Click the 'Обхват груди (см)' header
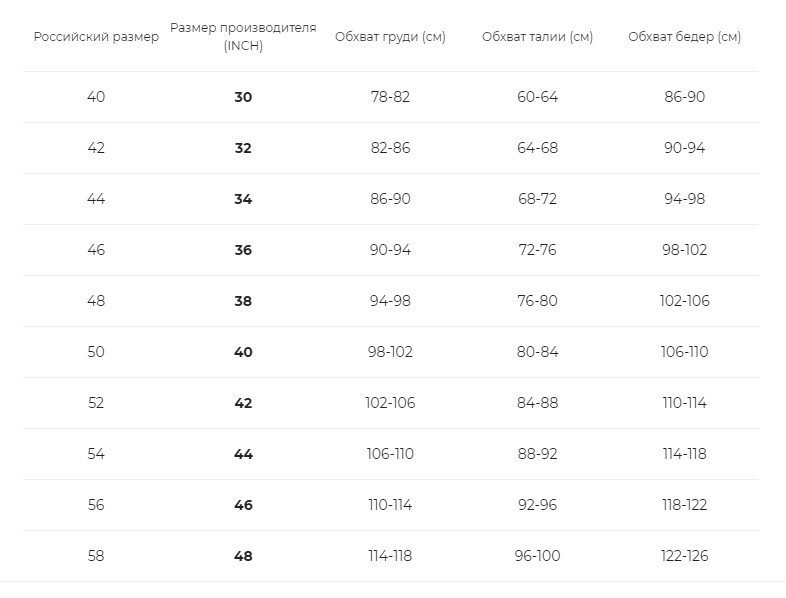This screenshot has height=598, width=786. [390, 37]
